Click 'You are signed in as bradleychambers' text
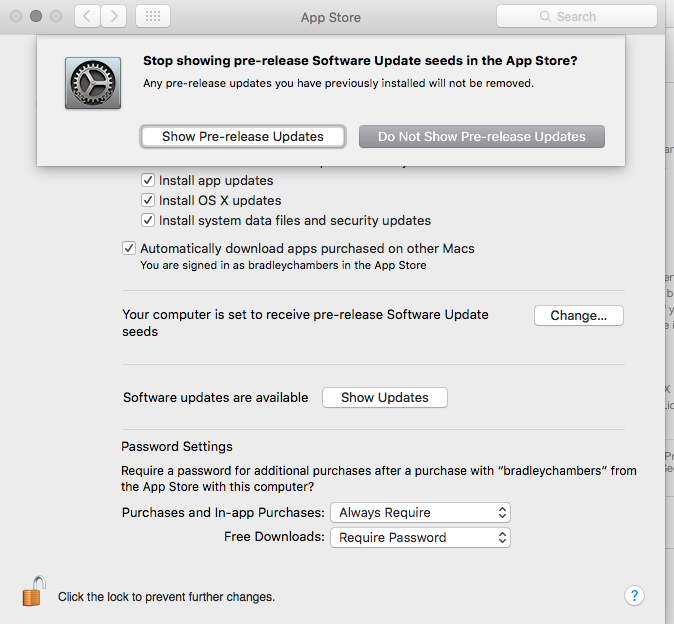Image resolution: width=674 pixels, height=624 pixels. (x=283, y=265)
